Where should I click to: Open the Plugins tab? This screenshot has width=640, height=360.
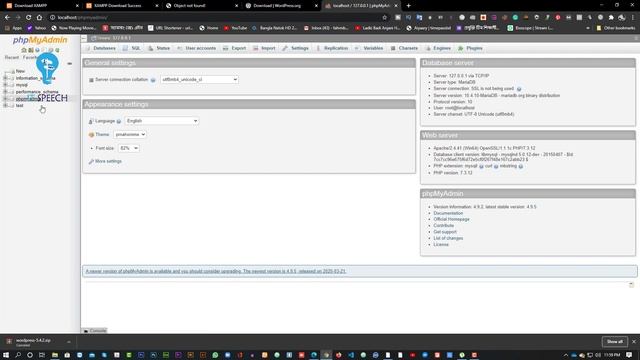[470, 48]
